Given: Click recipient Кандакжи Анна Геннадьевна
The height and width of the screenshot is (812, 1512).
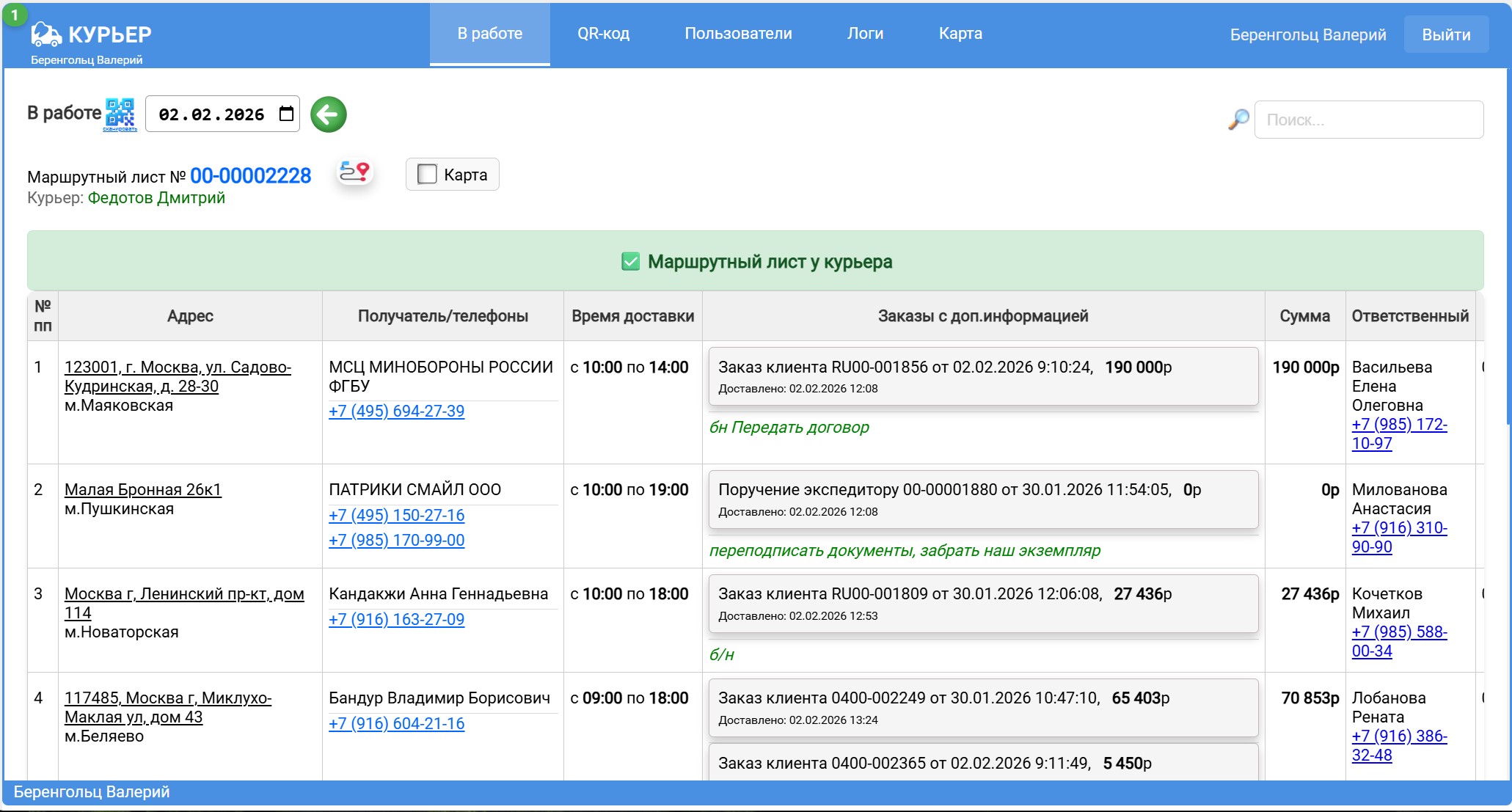Looking at the screenshot, I should coord(438,594).
